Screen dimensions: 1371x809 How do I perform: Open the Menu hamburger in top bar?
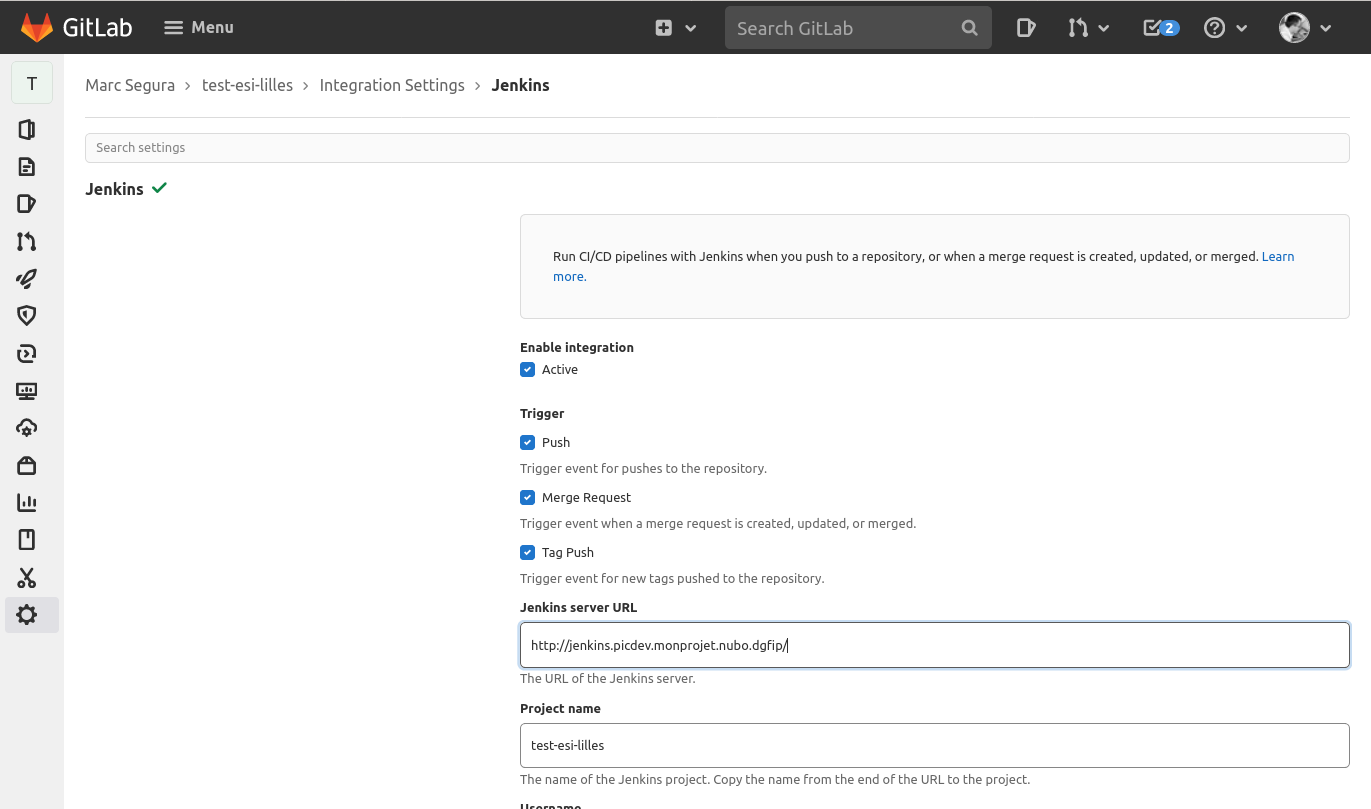(x=199, y=28)
